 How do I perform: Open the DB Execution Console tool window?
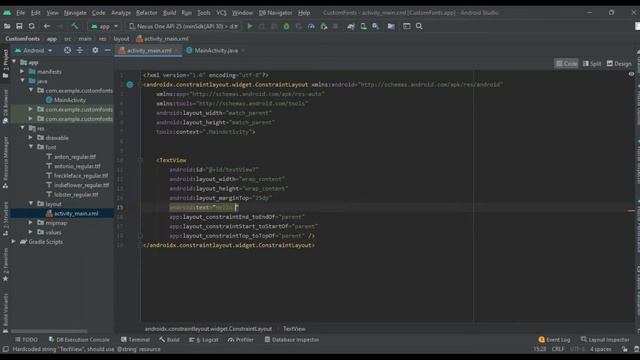pyautogui.click(x=79, y=340)
